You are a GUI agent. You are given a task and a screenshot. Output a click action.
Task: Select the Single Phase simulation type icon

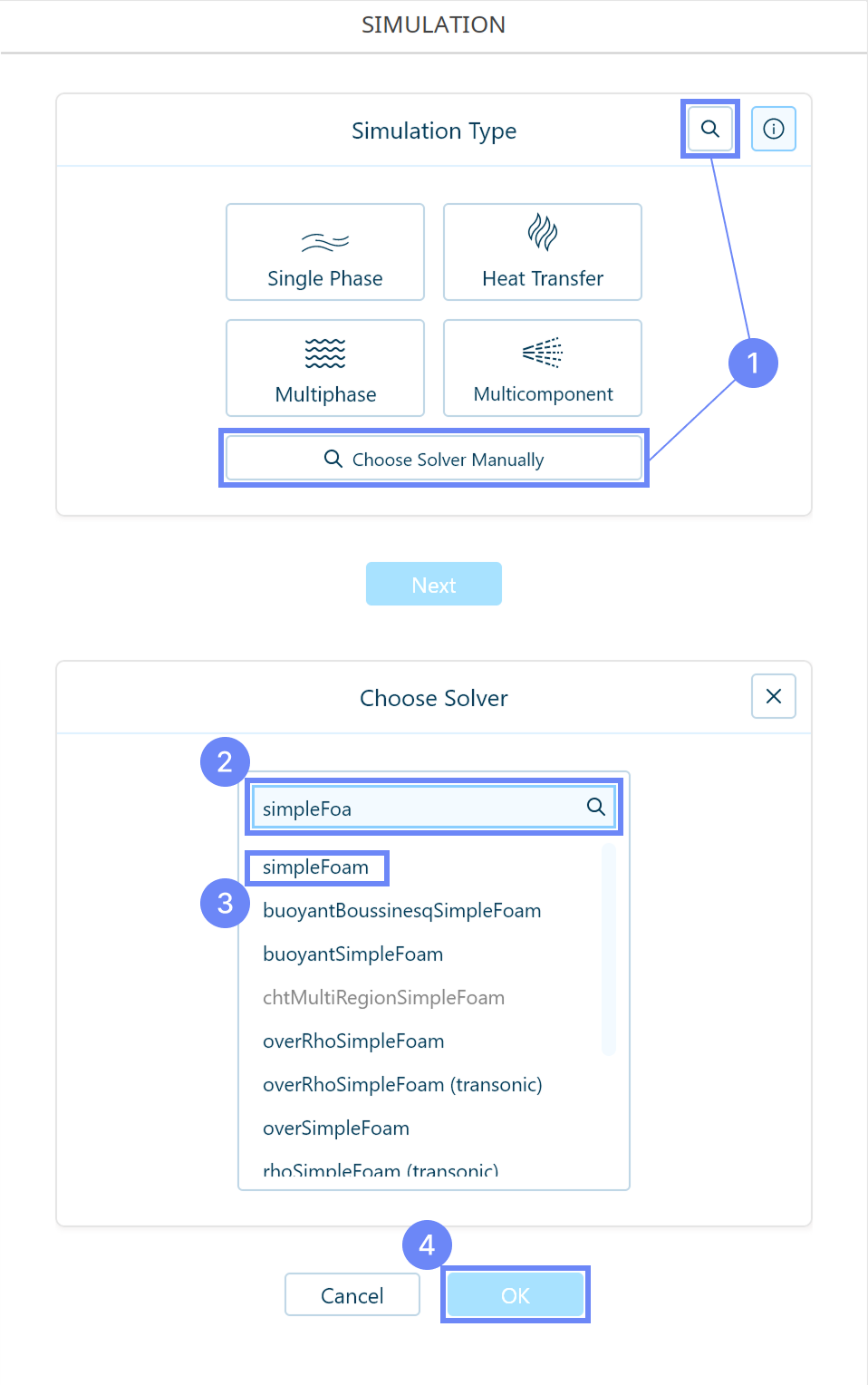coord(324,241)
